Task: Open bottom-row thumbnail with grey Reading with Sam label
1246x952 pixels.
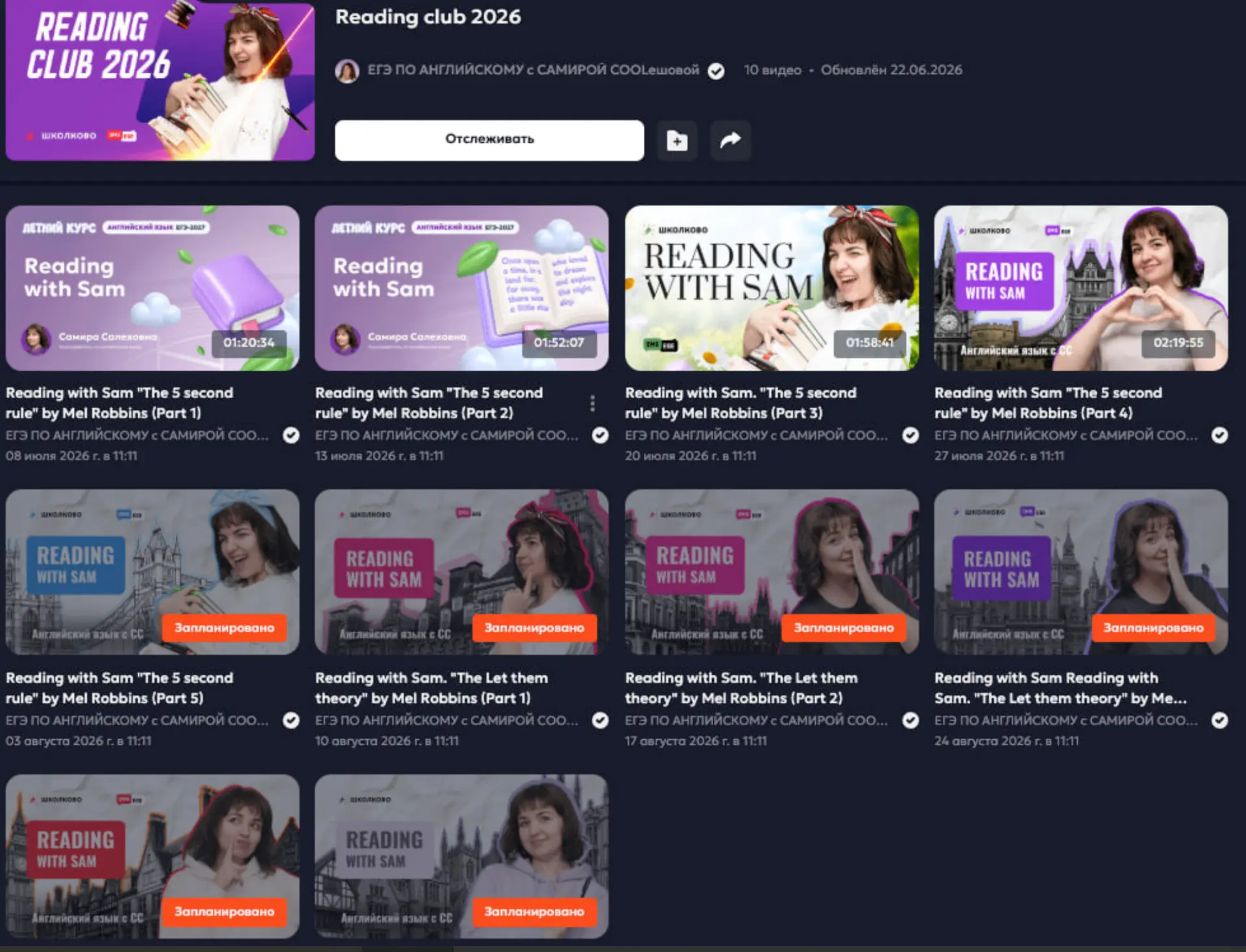Action: coord(461,856)
